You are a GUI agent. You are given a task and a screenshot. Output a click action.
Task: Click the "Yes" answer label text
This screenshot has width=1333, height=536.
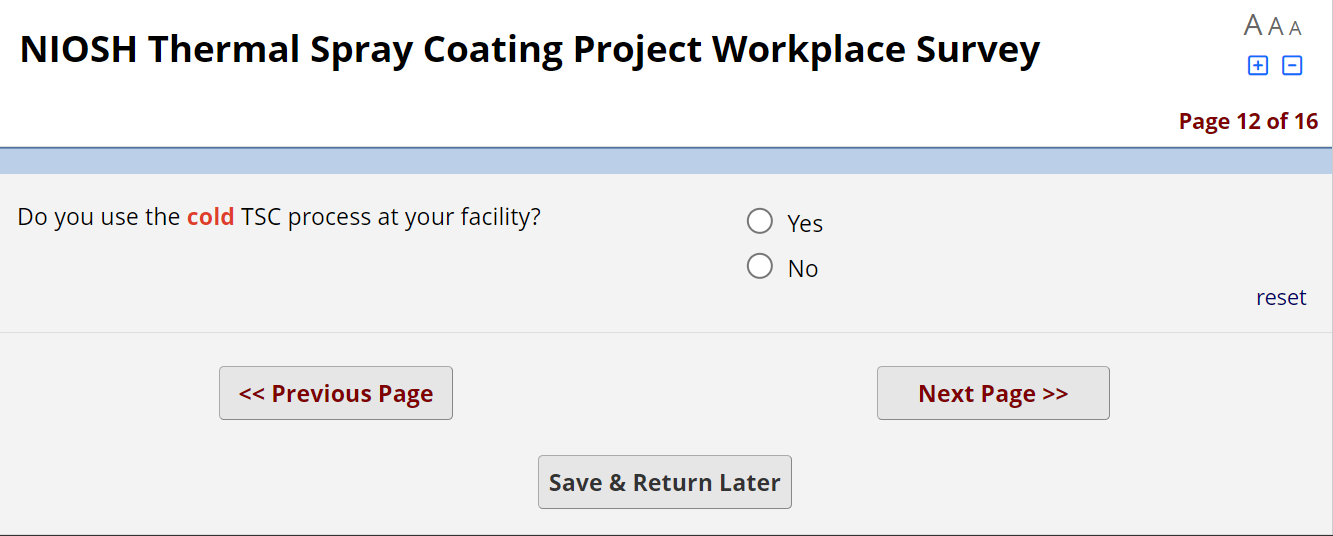pyautogui.click(x=805, y=223)
